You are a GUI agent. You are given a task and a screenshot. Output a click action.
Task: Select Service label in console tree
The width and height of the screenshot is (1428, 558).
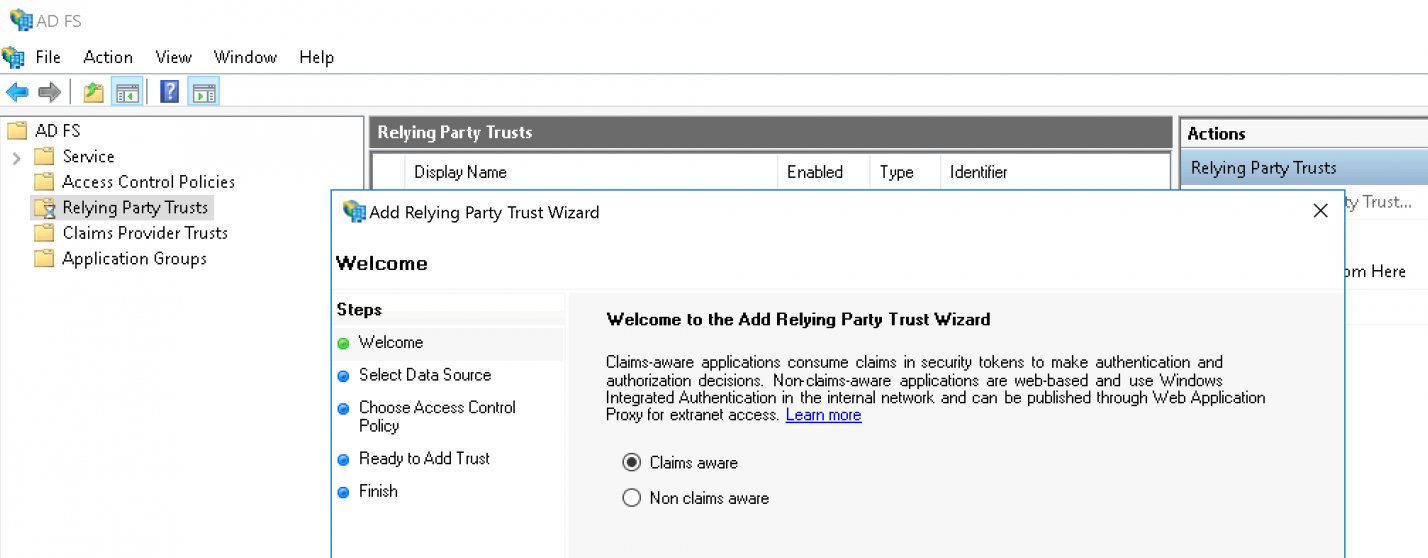point(88,156)
